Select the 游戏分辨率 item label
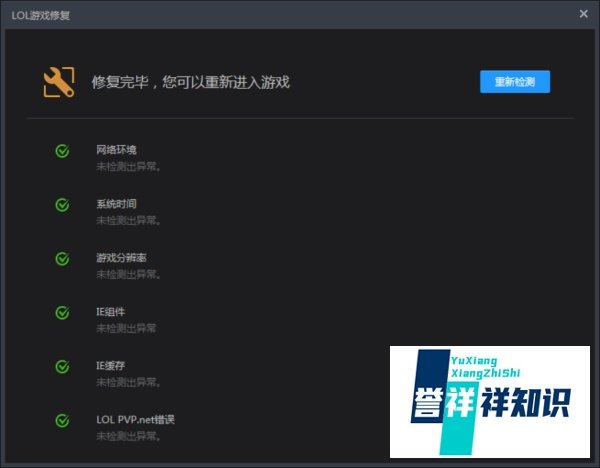The image size is (600, 468). point(121,258)
